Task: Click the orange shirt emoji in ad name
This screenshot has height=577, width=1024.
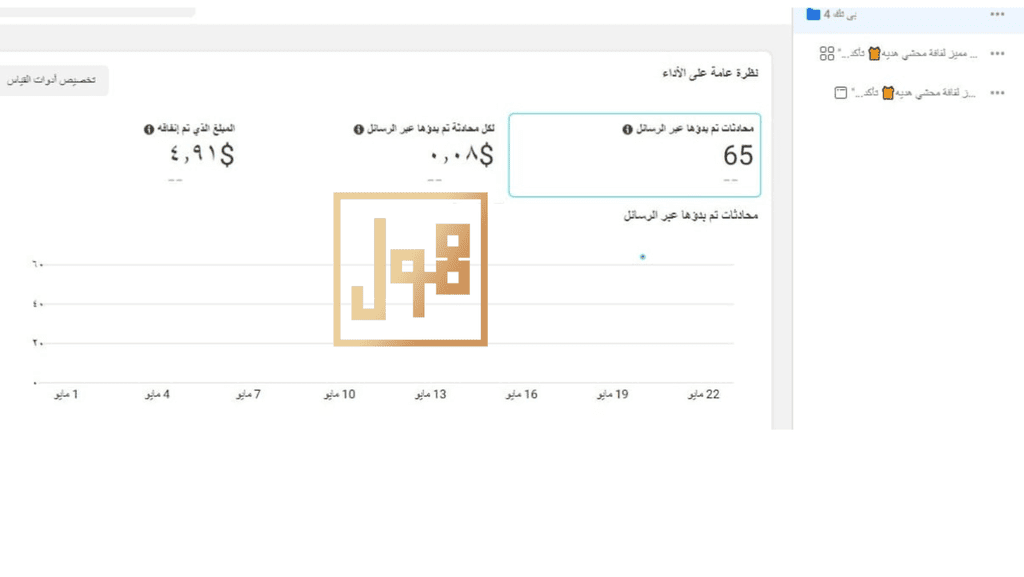Action: click(x=888, y=93)
